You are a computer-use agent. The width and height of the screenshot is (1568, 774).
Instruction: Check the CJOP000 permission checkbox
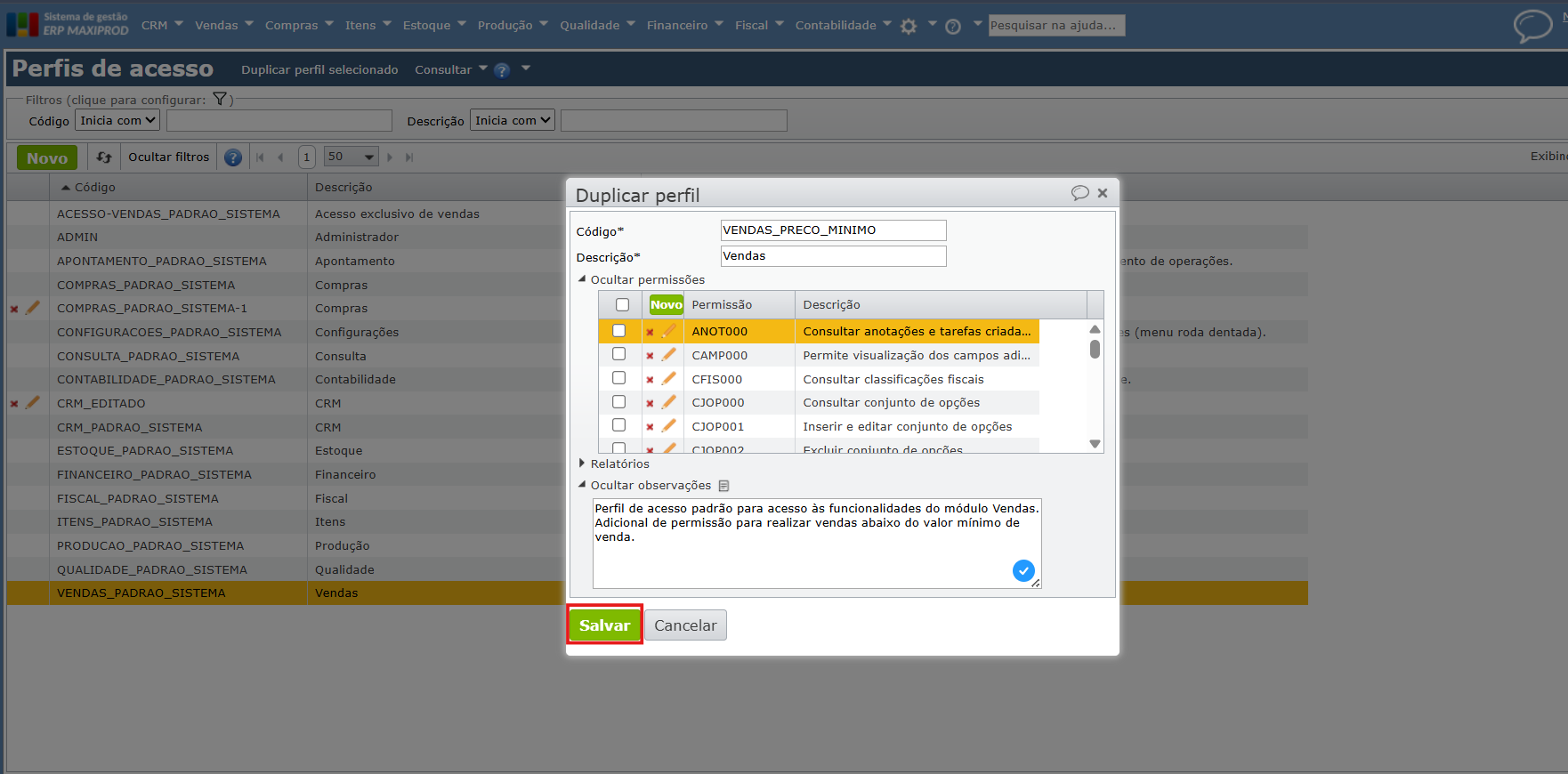pos(618,402)
